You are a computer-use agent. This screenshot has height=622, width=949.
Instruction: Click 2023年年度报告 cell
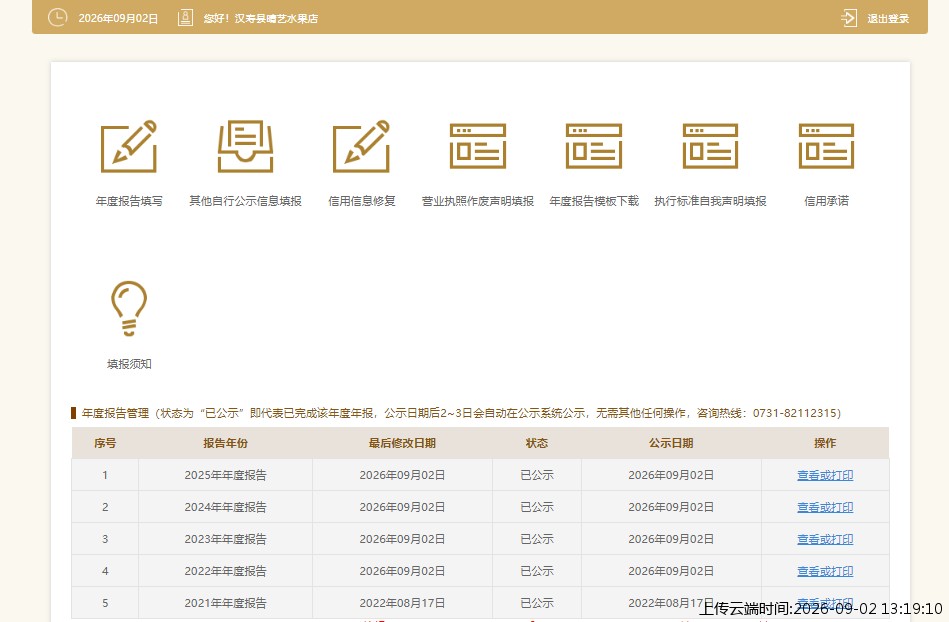pyautogui.click(x=225, y=539)
